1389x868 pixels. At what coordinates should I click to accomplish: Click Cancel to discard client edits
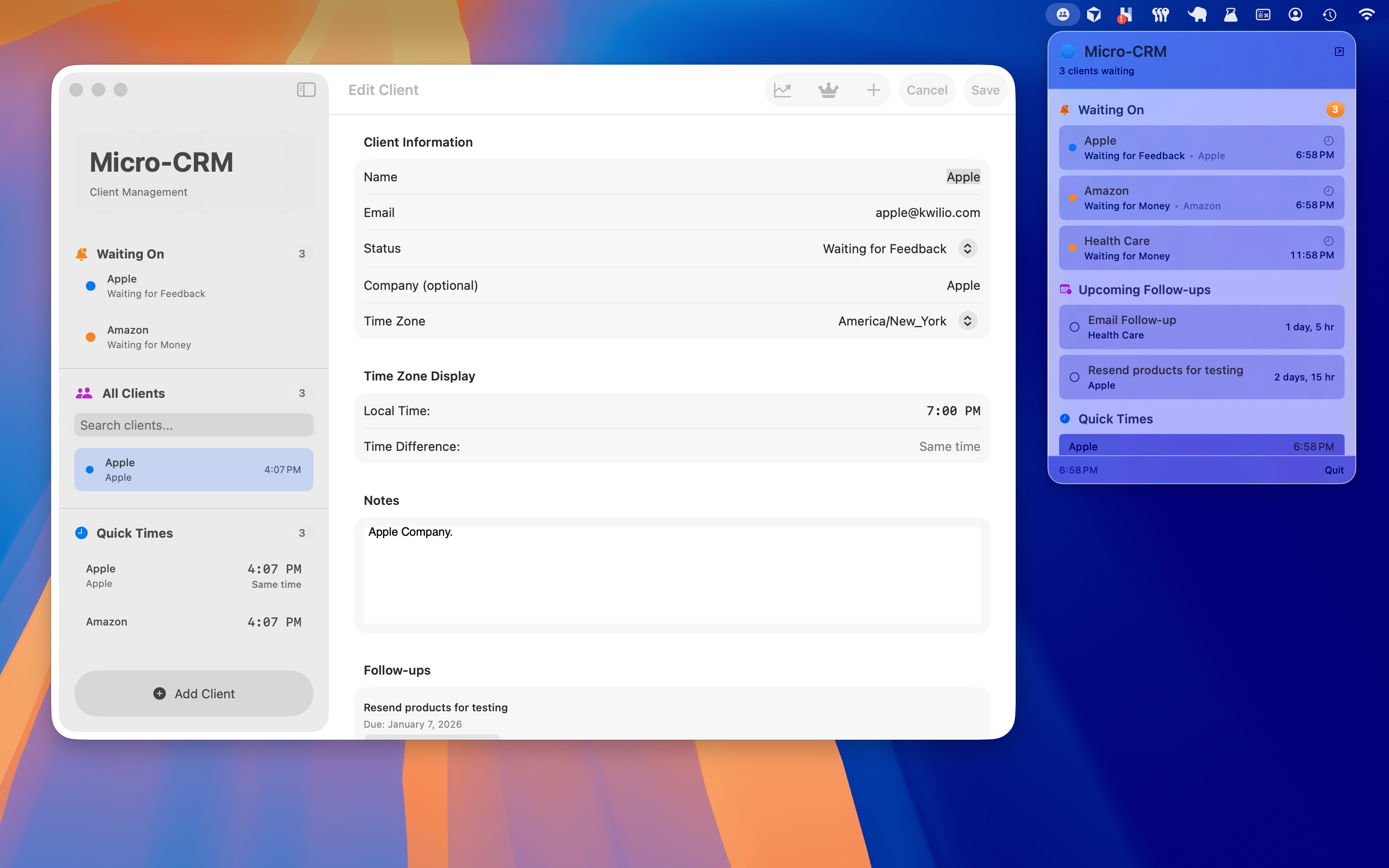(926, 90)
